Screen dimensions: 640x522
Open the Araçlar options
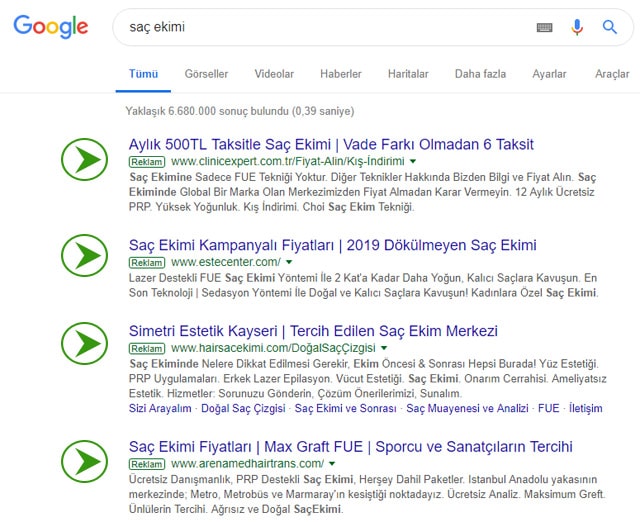(612, 74)
